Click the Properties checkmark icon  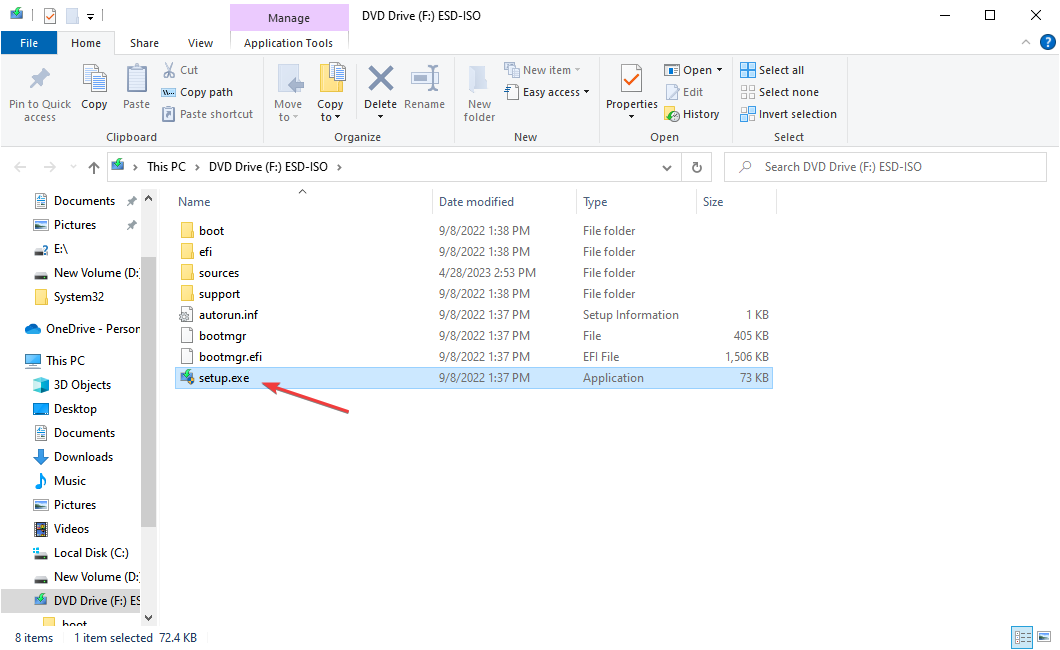pos(631,79)
